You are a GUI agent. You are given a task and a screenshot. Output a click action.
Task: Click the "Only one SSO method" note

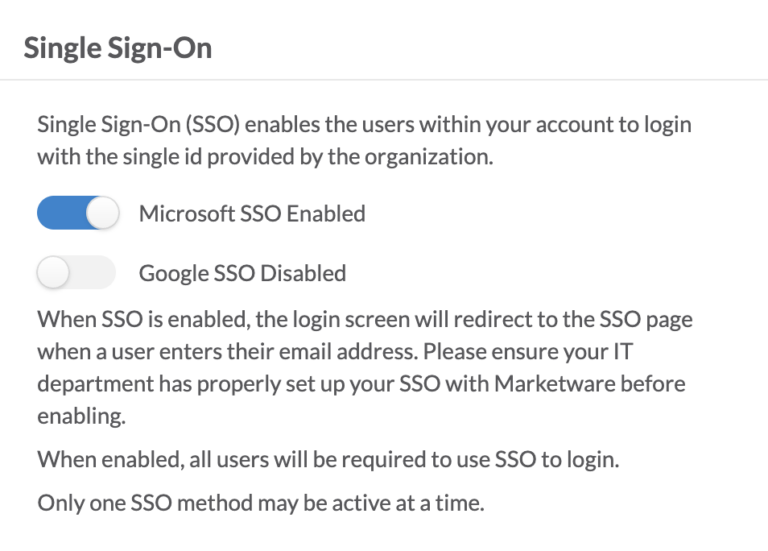pyautogui.click(x=261, y=503)
